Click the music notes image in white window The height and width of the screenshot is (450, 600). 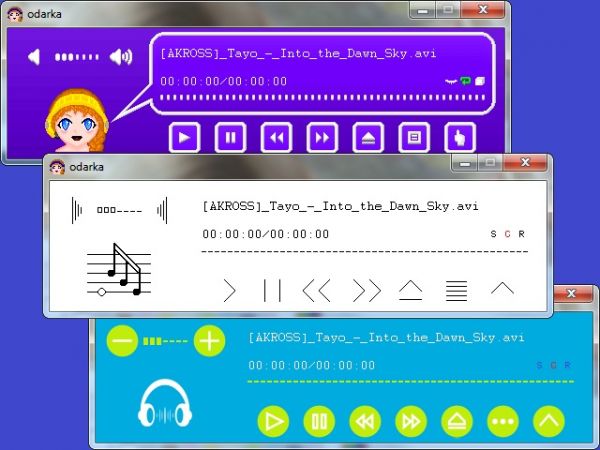(x=119, y=270)
